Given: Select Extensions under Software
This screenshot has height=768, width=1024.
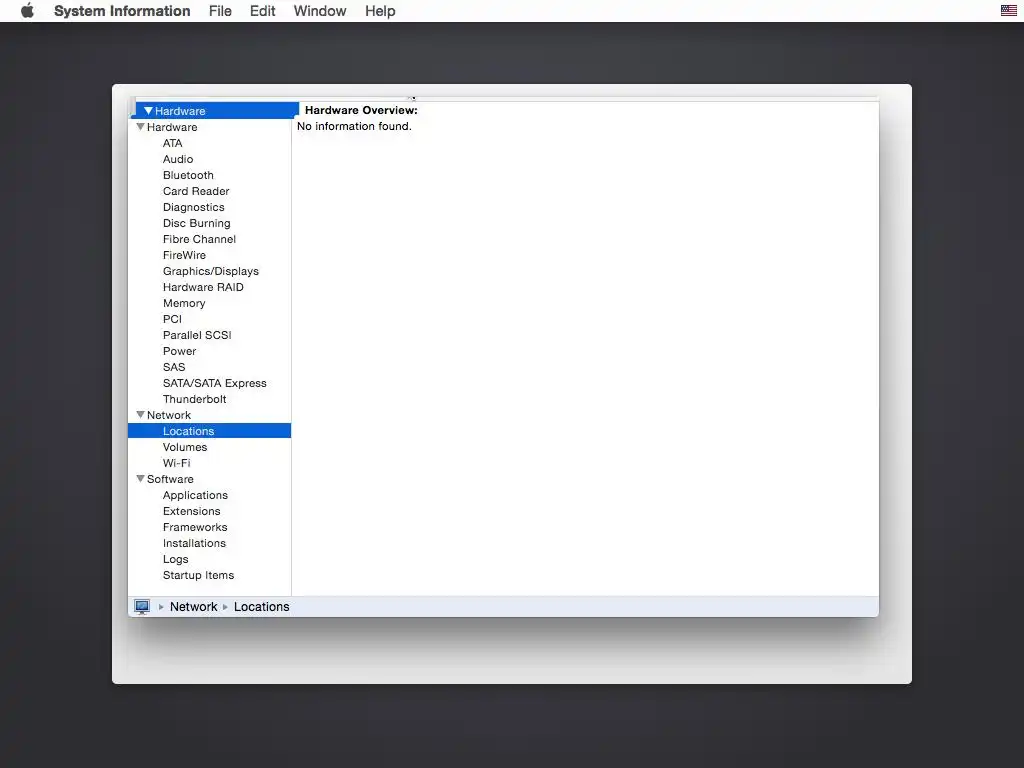Looking at the screenshot, I should coord(191,511).
